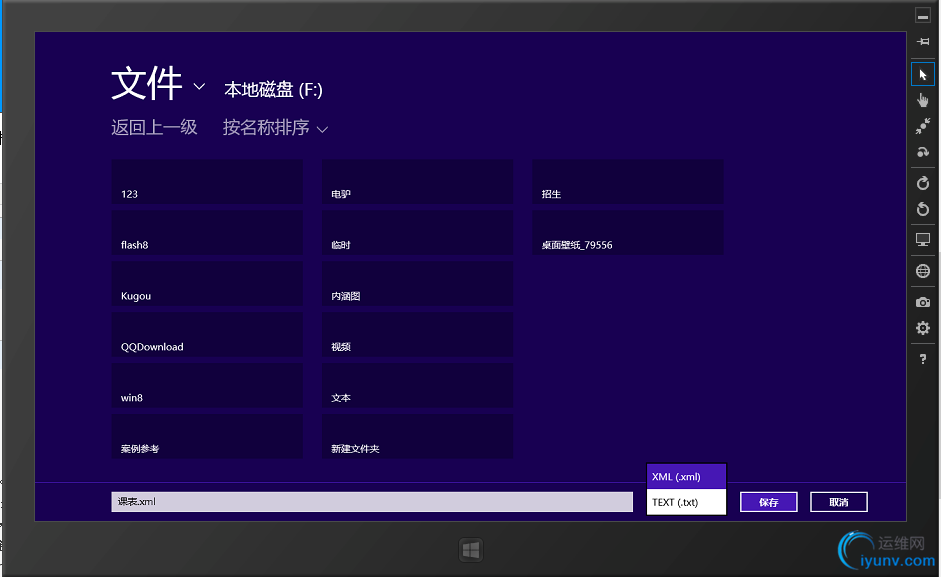Viewport: 941px width, 577px height.
Task: Open the globe location settings icon
Action: 922,270
